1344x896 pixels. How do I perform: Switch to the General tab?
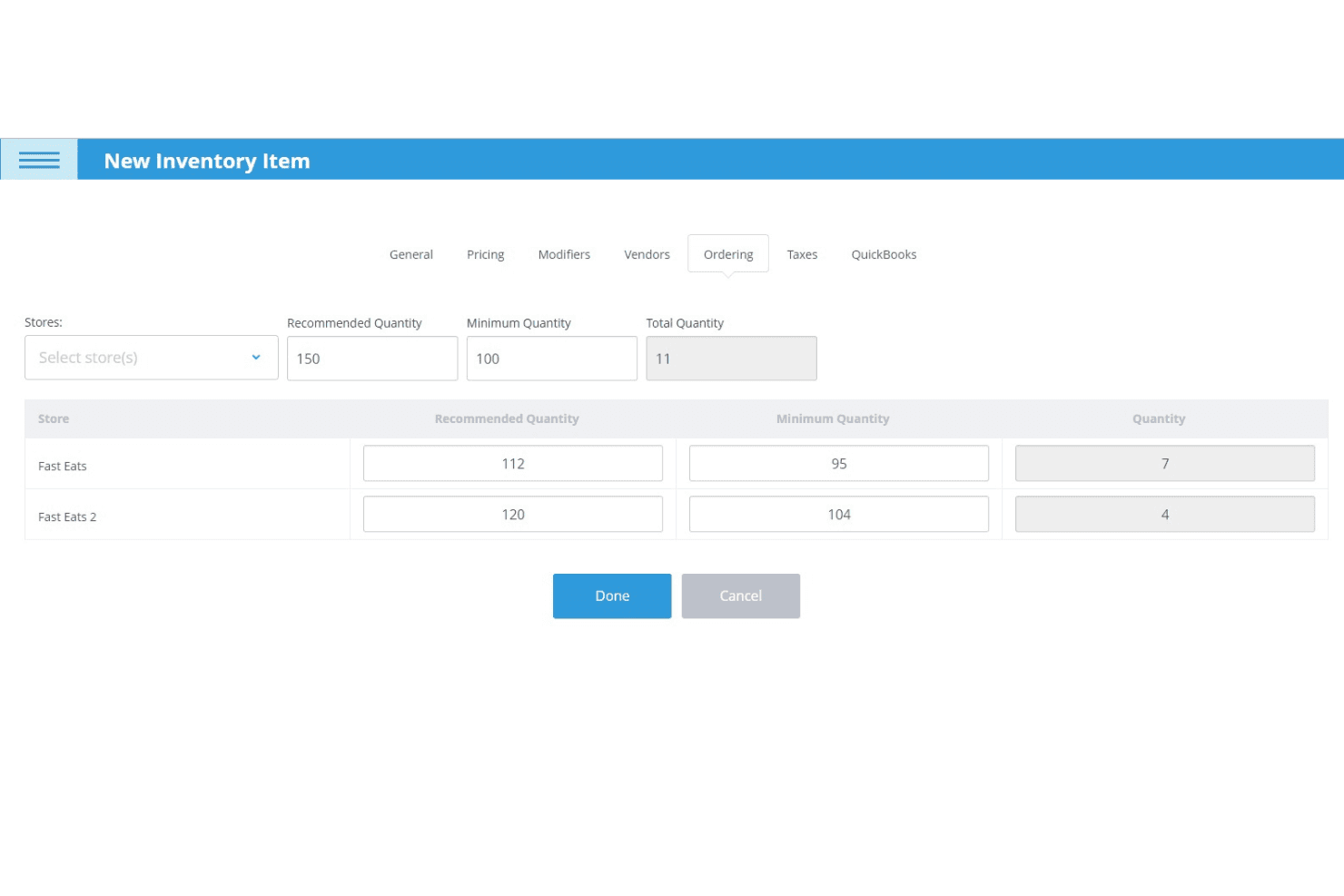[x=411, y=254]
